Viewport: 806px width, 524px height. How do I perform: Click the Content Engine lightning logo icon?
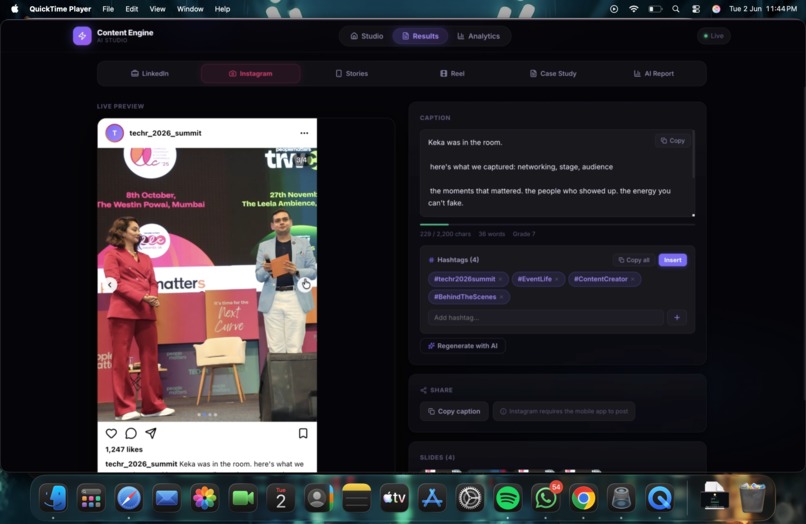[82, 36]
